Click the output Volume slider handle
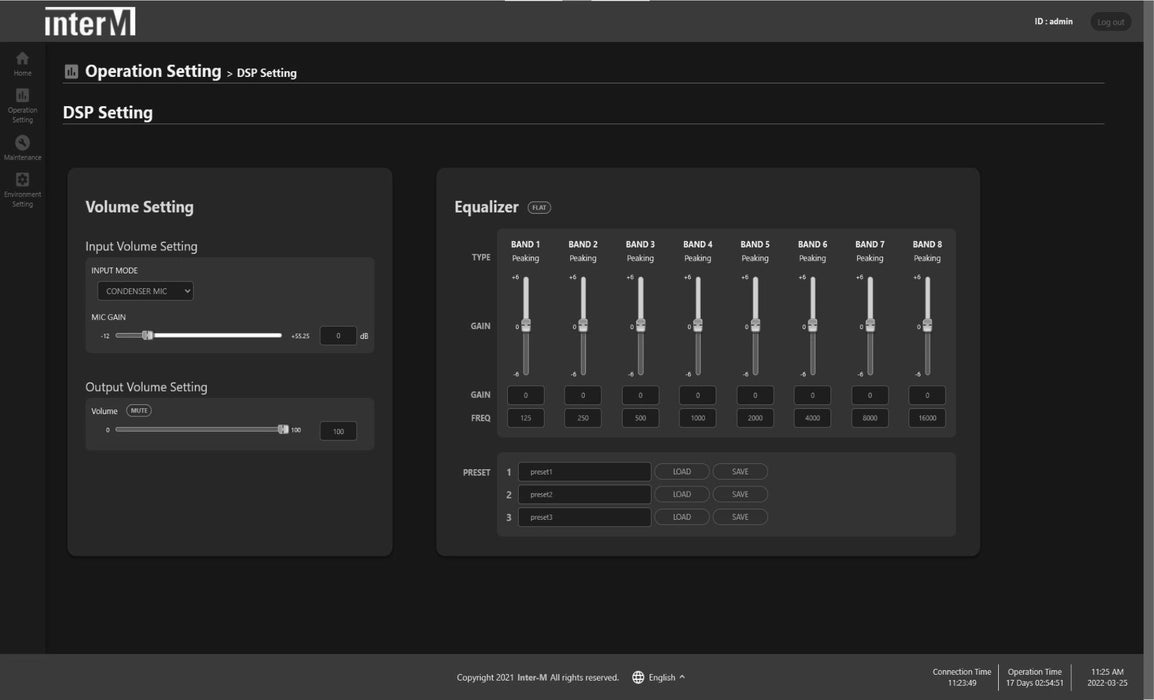Screen dimensions: 1154x700 tap(283, 429)
